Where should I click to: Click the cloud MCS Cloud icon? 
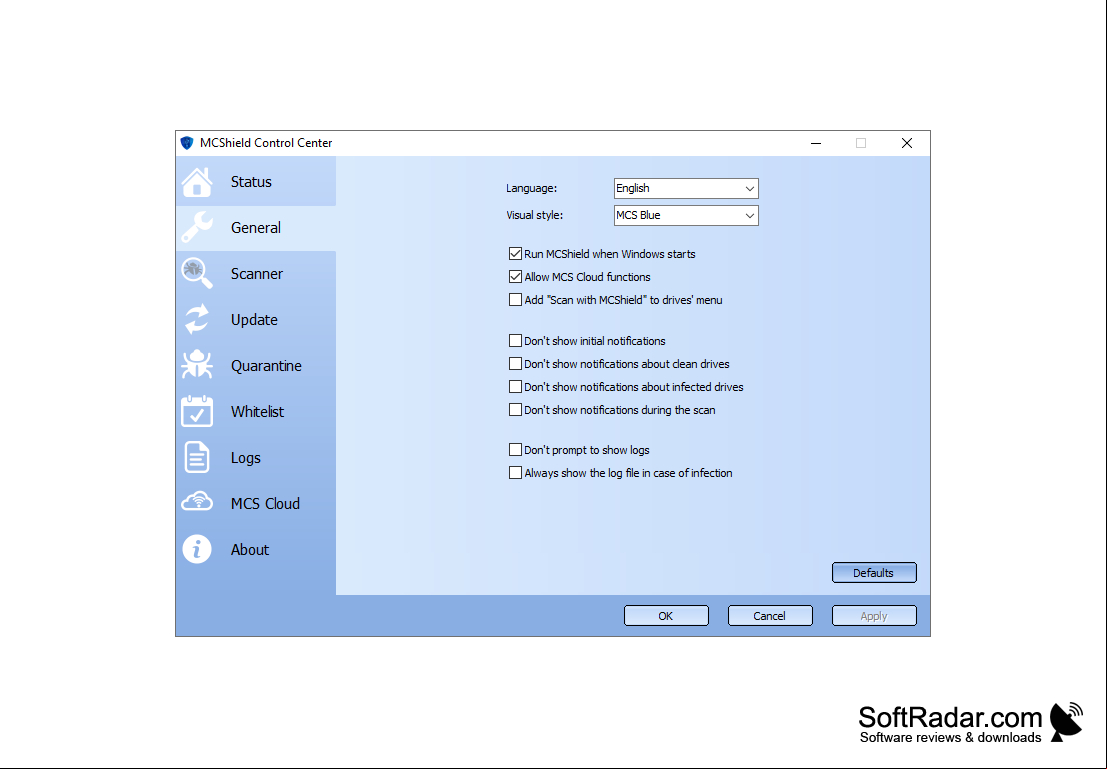pyautogui.click(x=197, y=502)
